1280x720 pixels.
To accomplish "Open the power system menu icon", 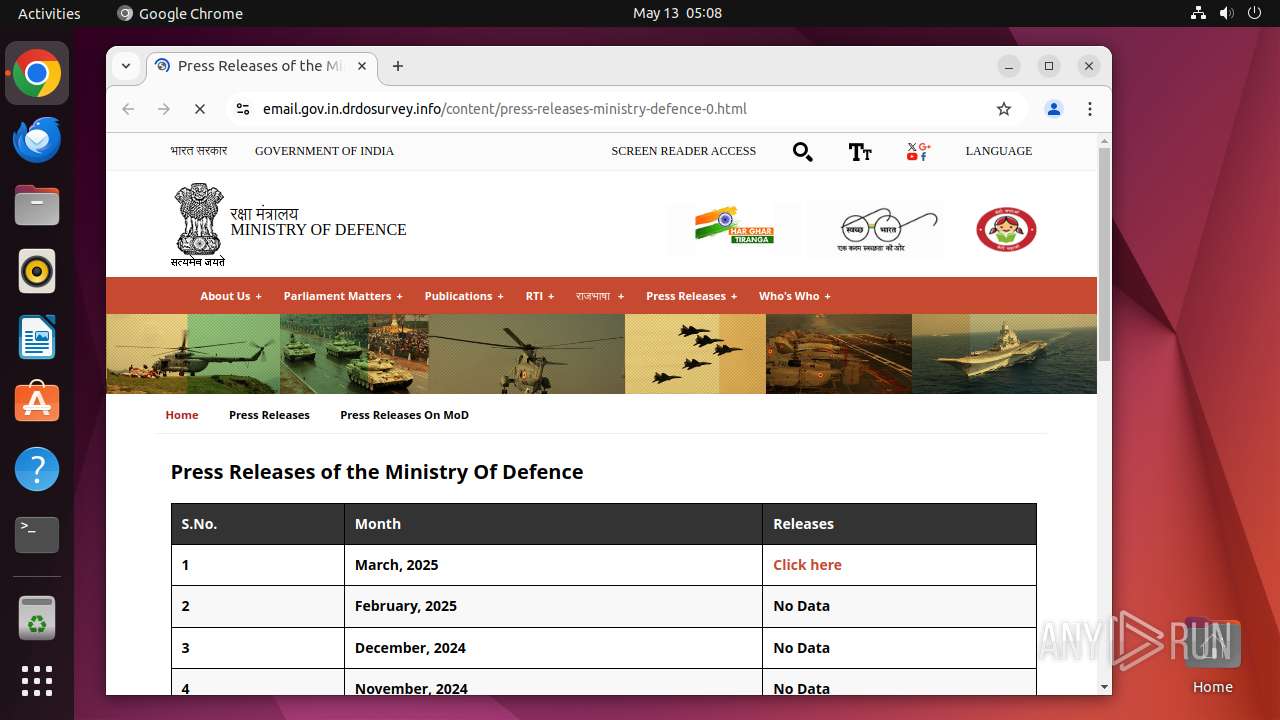I will (x=1255, y=13).
